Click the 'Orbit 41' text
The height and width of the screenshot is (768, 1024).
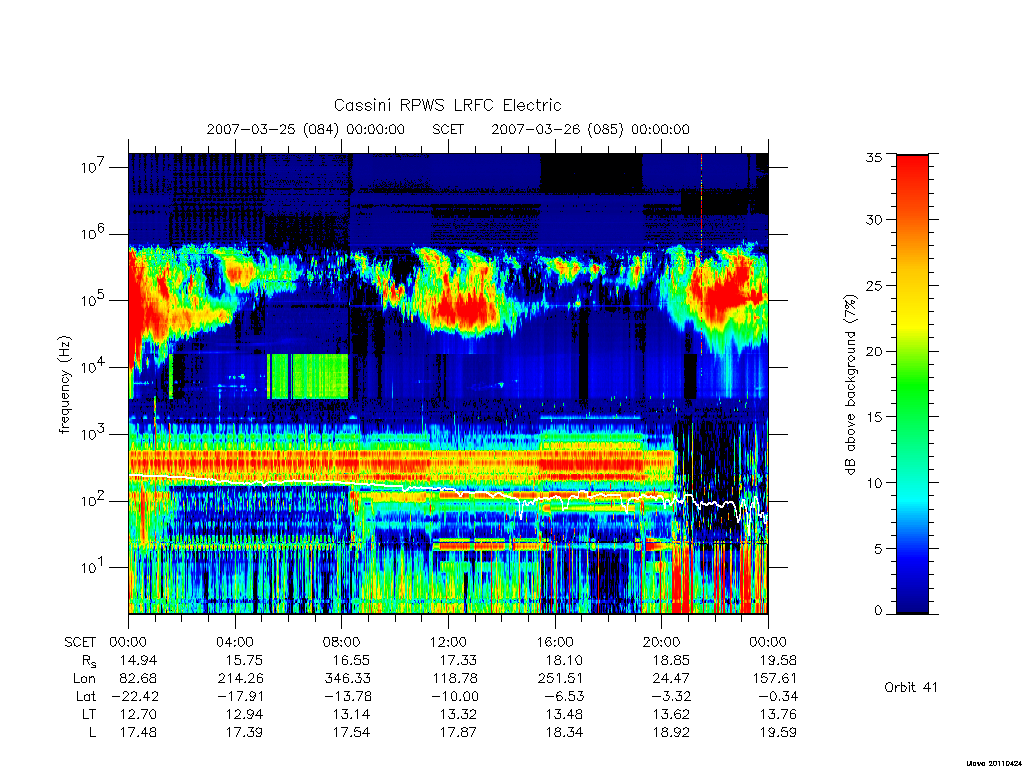[x=910, y=687]
